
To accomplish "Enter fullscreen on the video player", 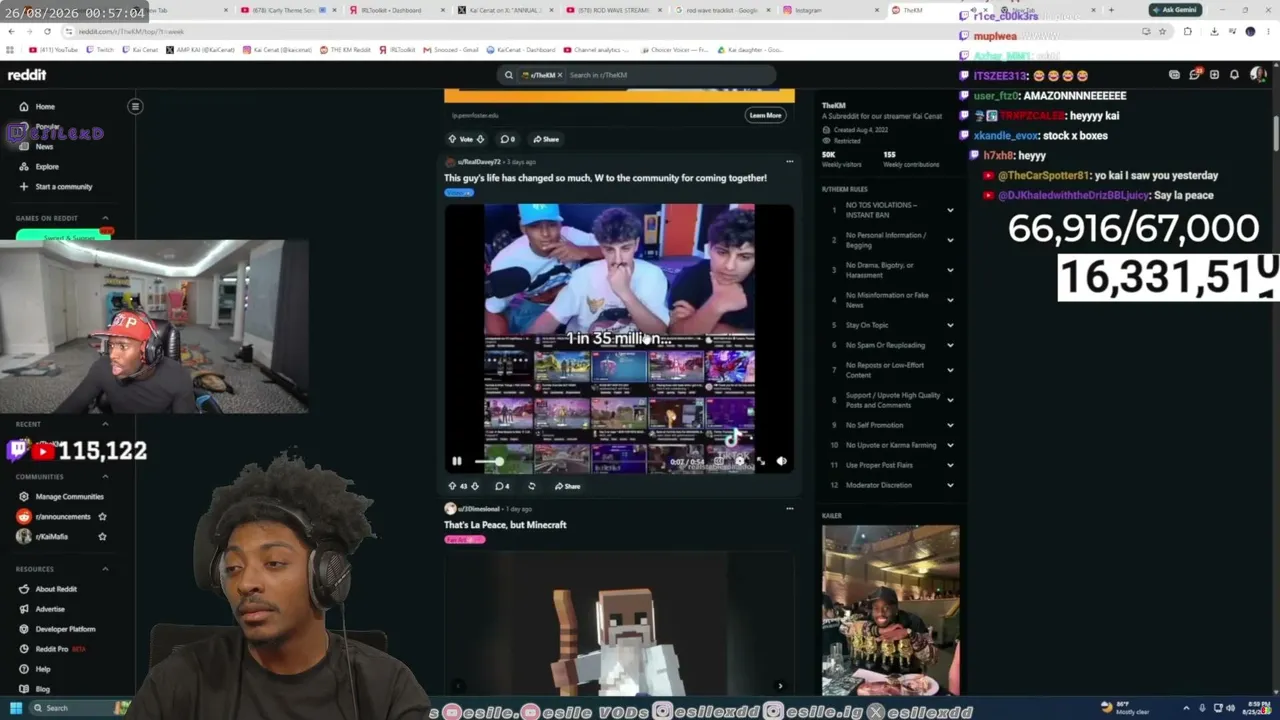I will click(x=761, y=461).
